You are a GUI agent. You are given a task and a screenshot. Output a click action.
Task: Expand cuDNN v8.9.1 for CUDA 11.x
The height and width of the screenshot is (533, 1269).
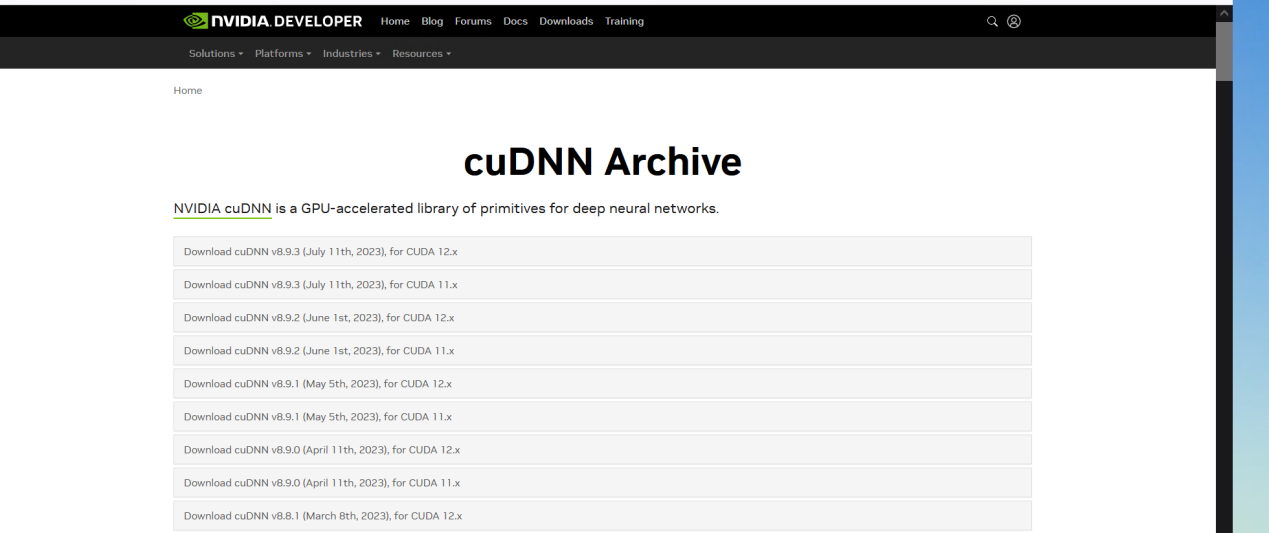pyautogui.click(x=602, y=416)
